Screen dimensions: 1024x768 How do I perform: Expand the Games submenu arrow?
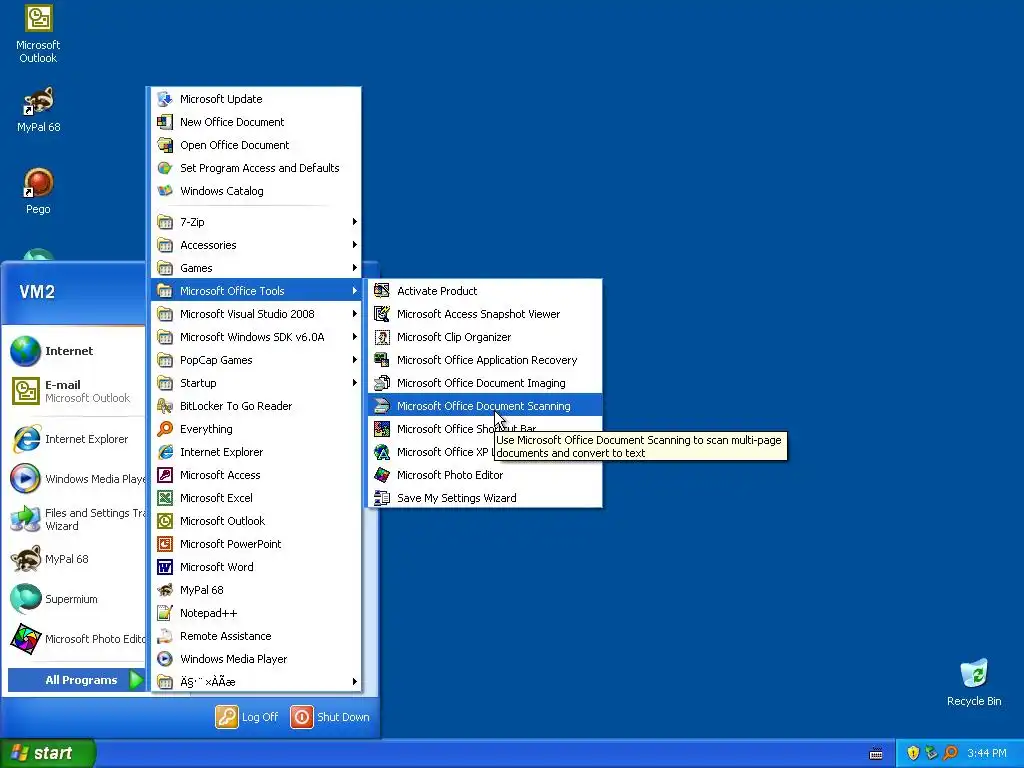point(354,268)
